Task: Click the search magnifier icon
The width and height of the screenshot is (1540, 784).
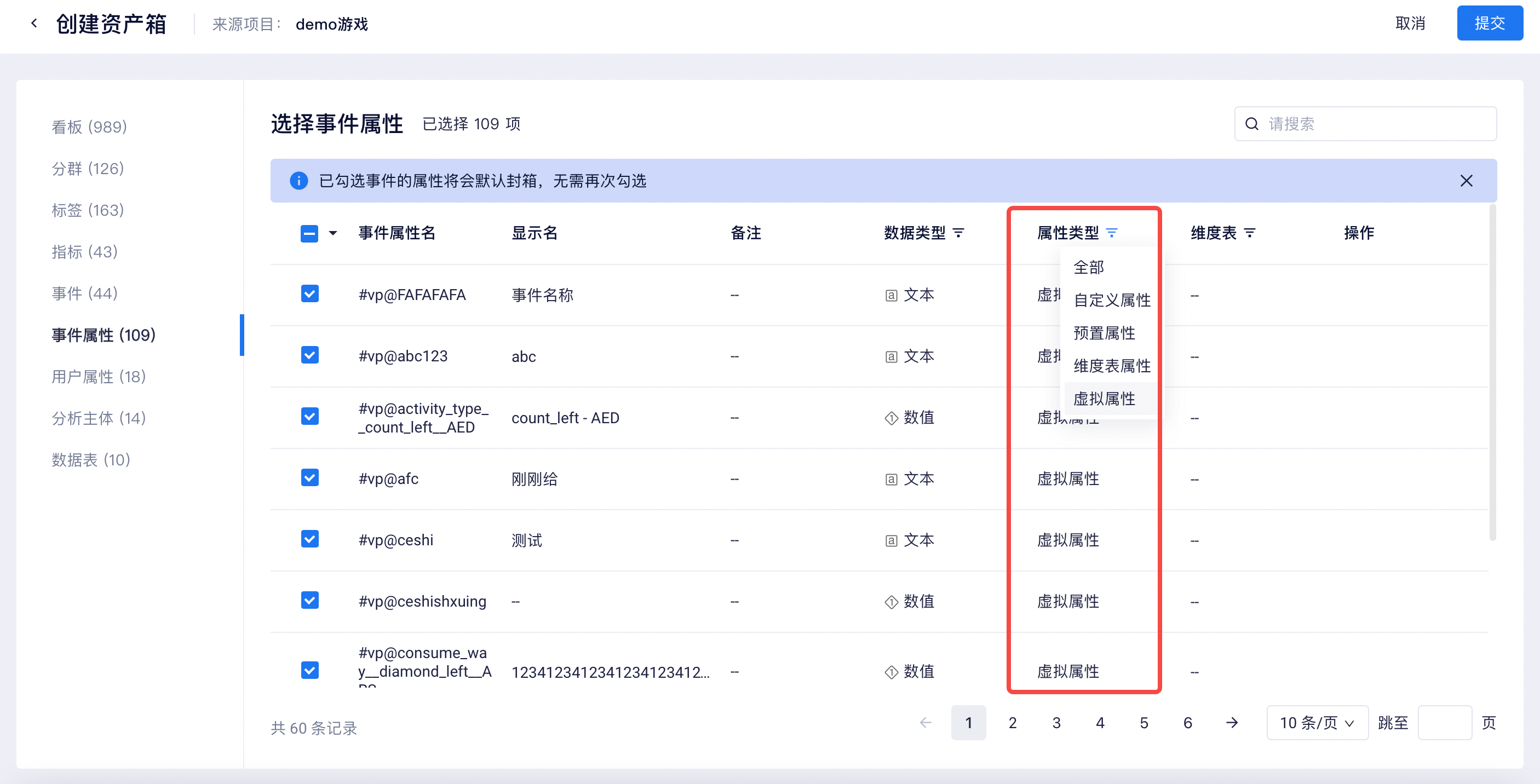Action: click(x=1251, y=124)
